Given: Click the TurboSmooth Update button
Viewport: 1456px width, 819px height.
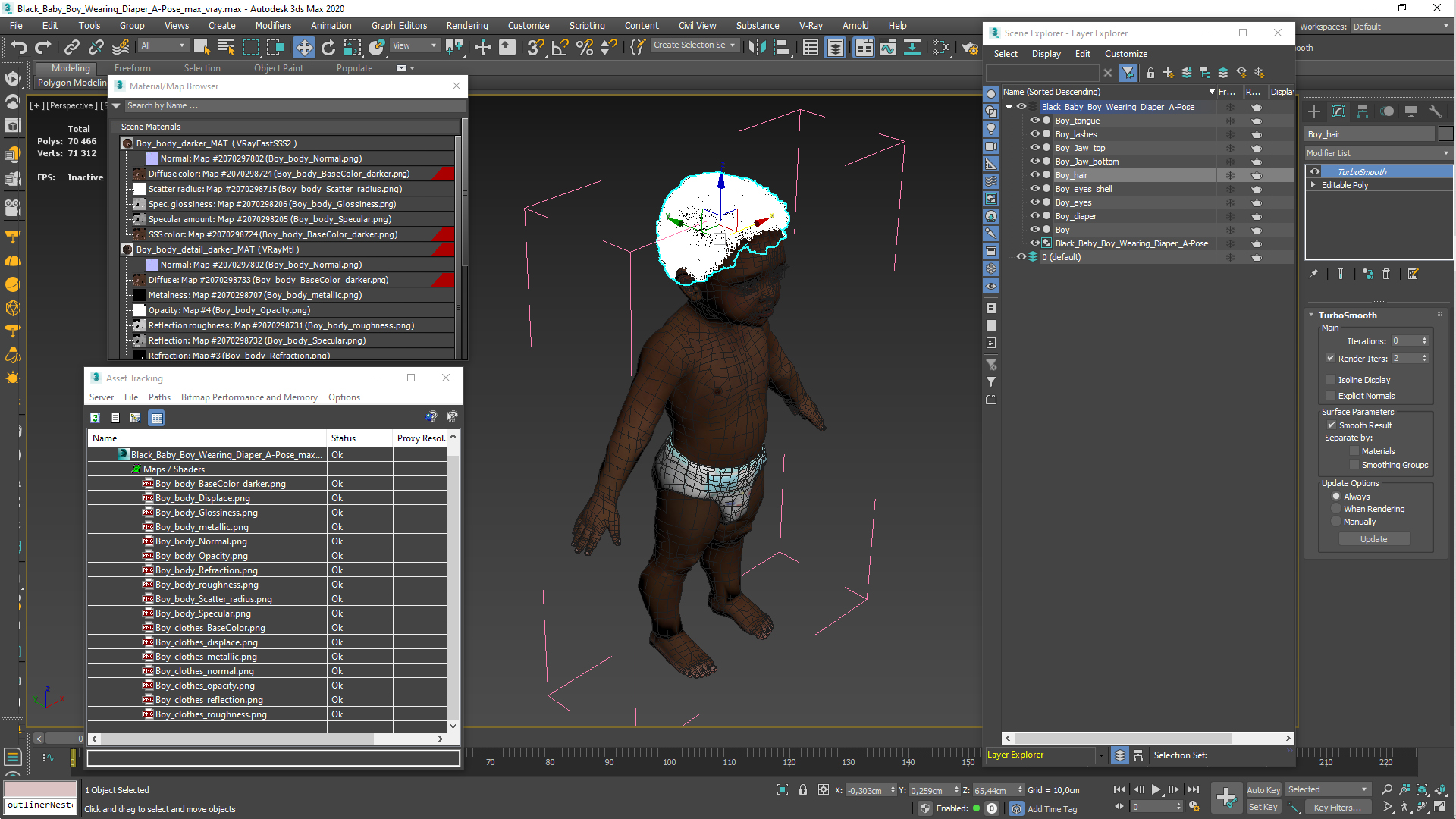Looking at the screenshot, I should (x=1373, y=539).
